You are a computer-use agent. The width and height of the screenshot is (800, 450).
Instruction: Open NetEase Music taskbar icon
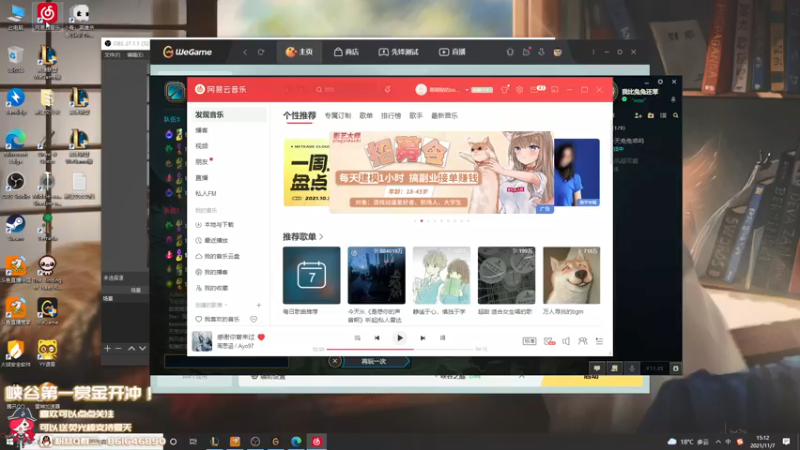[x=316, y=441]
